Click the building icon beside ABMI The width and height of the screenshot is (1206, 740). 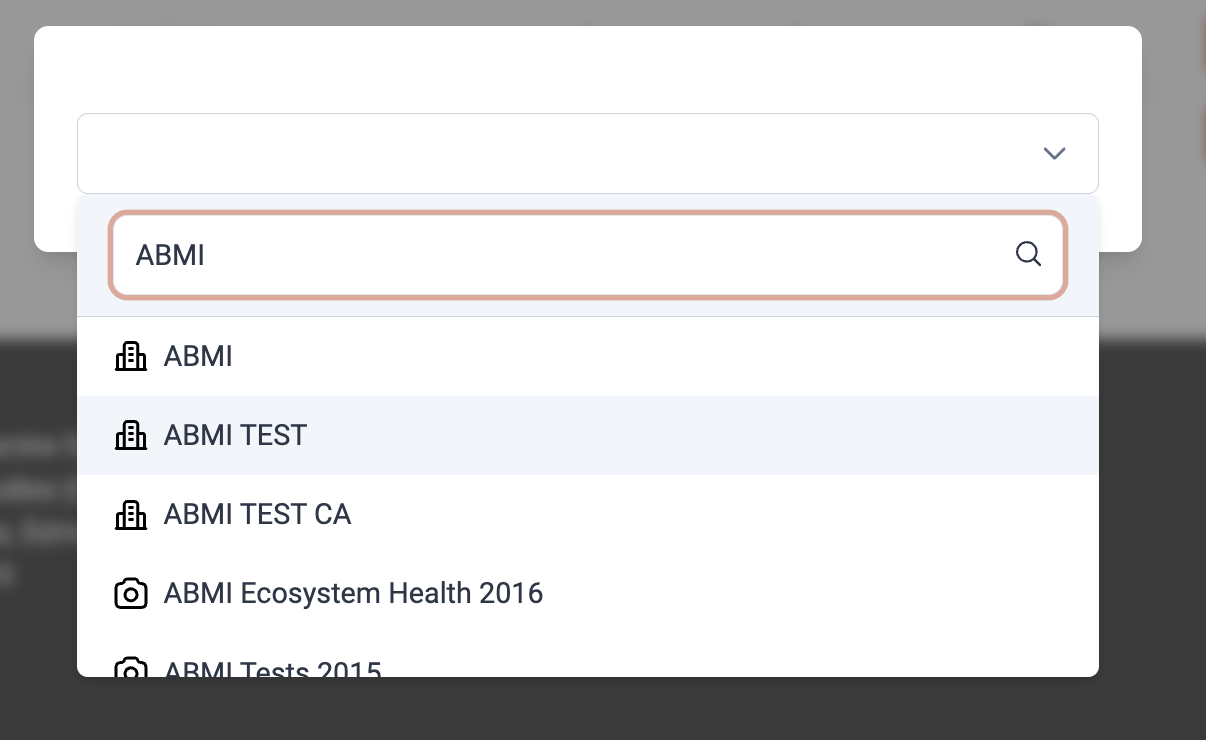coord(131,356)
